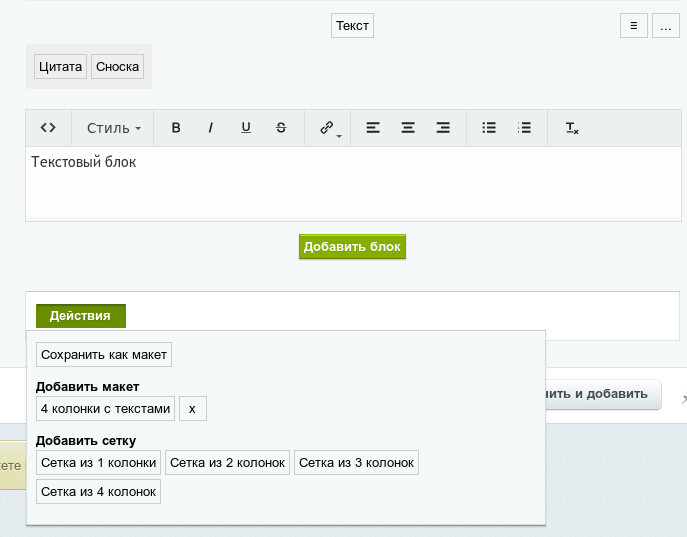Apply bold formatting in editor
The image size is (687, 537).
pos(176,128)
